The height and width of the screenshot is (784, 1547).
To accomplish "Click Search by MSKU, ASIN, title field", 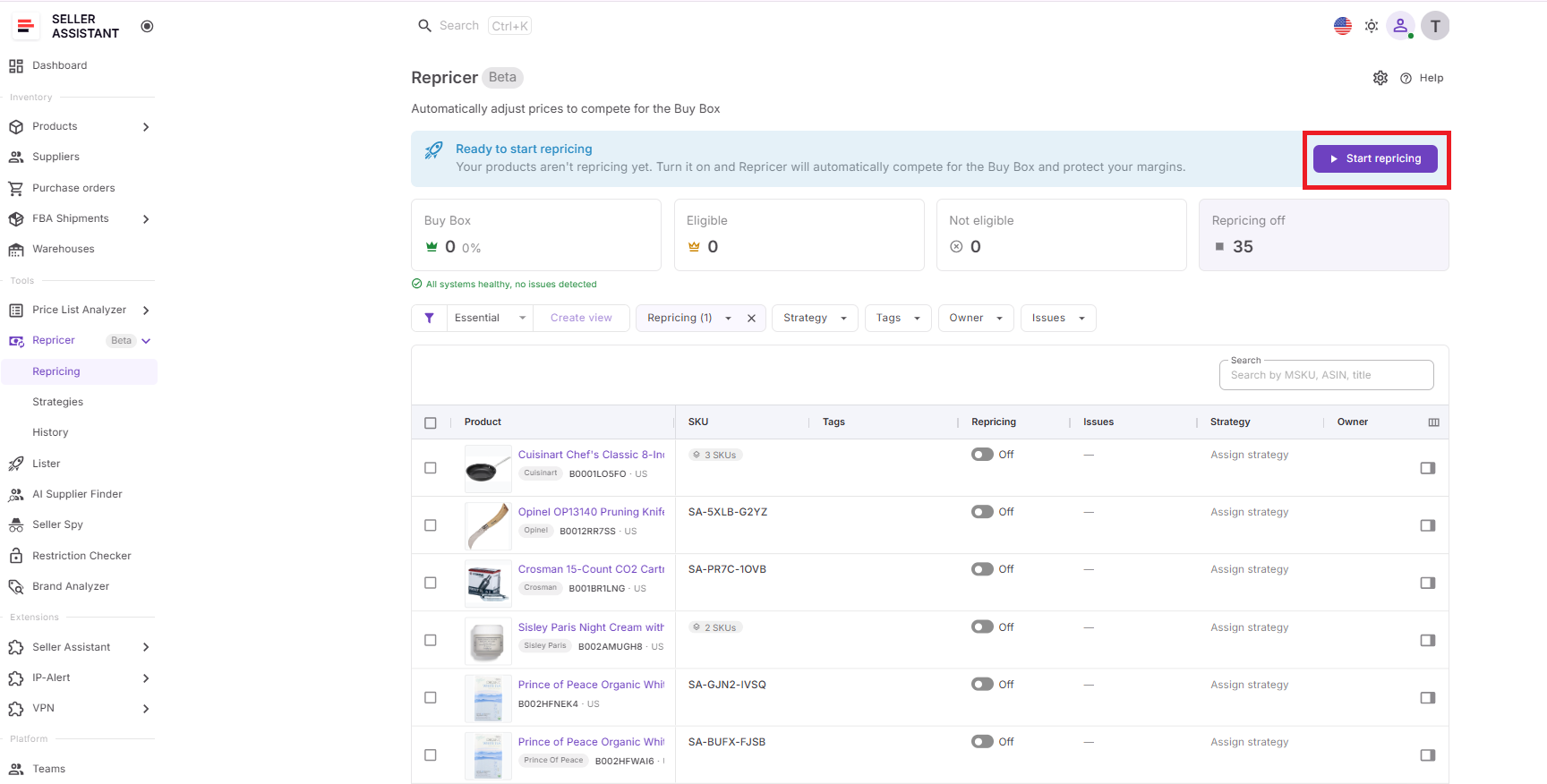I will [x=1326, y=375].
